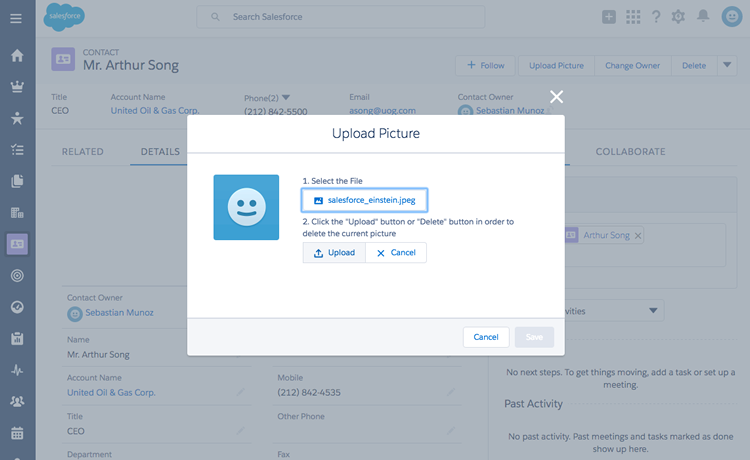This screenshot has width=750, height=460.
Task: Open the crown Opportunities sidebar icon
Action: click(17, 87)
